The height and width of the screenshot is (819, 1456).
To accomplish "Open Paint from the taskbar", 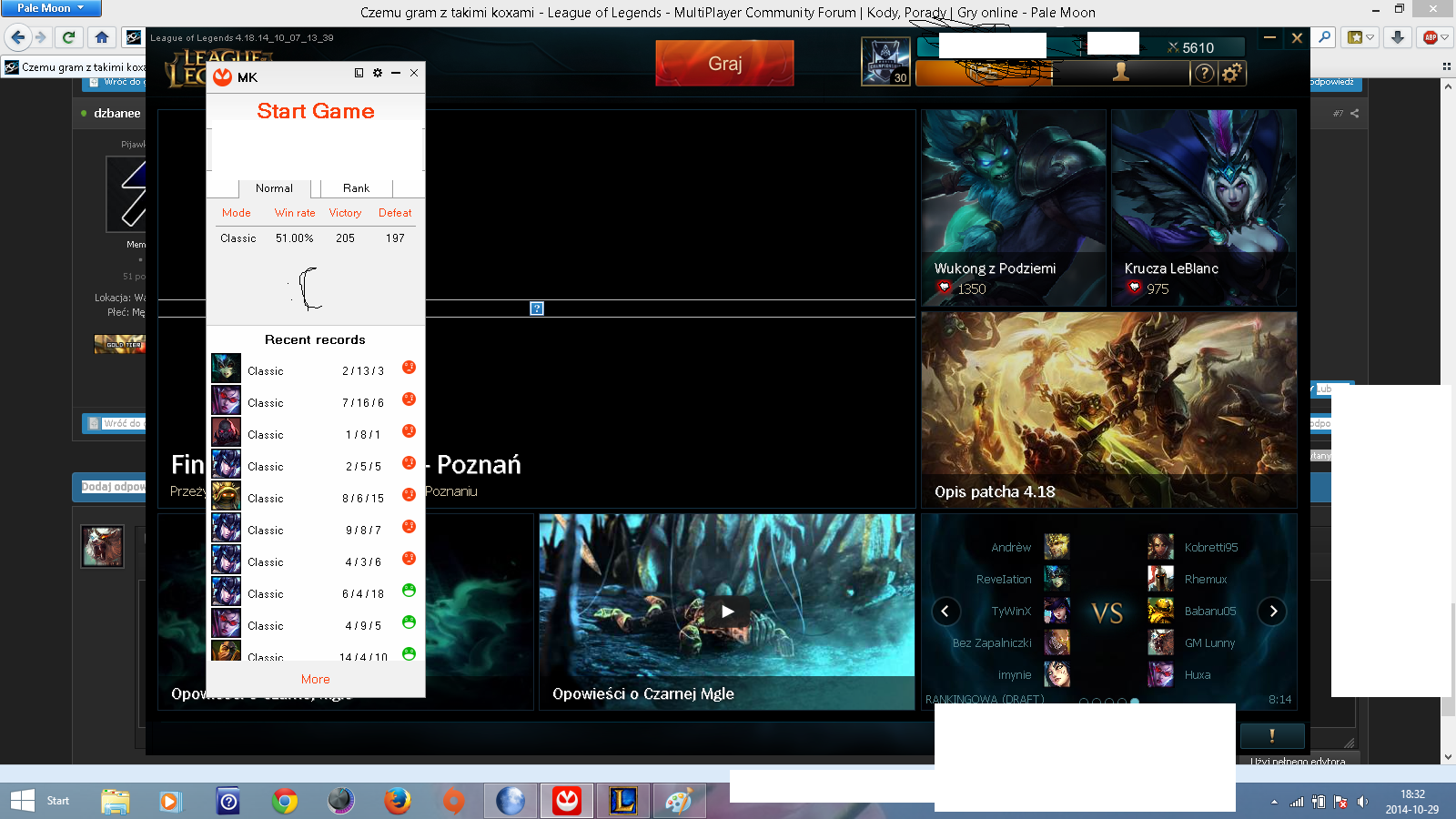I will point(678,801).
